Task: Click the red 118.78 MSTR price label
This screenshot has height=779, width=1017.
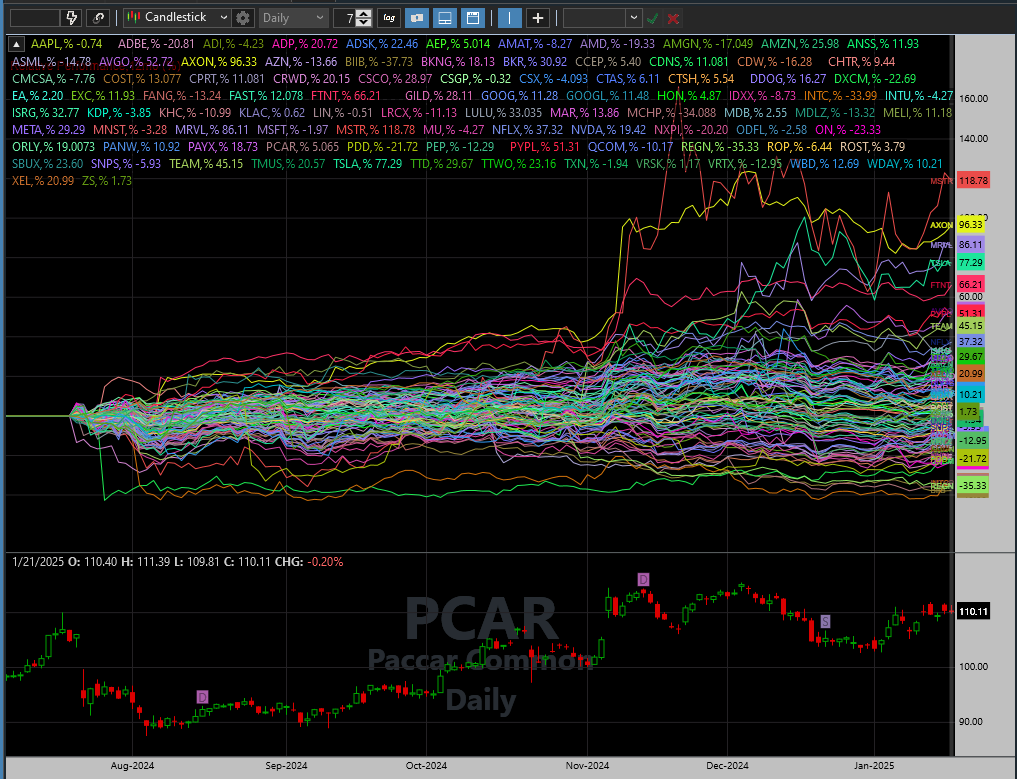Action: pos(973,180)
